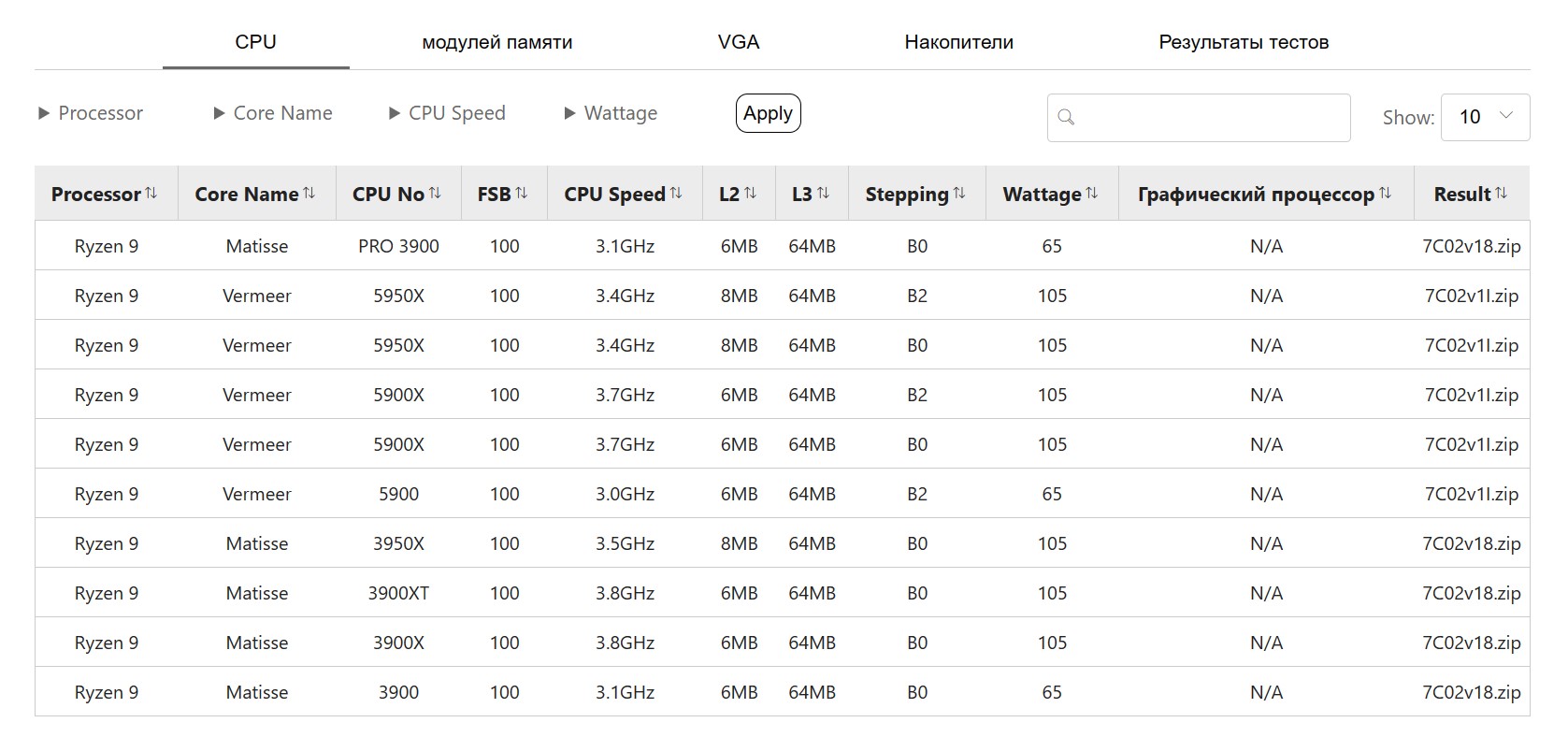
Task: Sort by L3 column arrows icon
Action: (x=823, y=193)
